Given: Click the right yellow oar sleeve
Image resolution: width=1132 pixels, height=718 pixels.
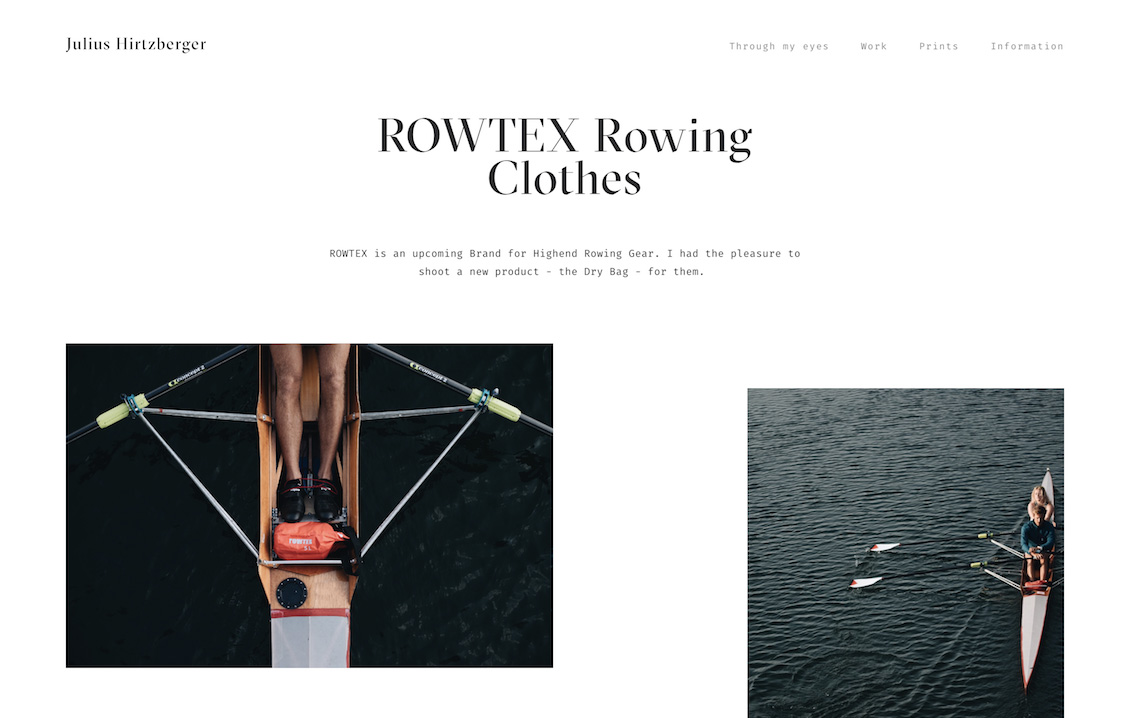Looking at the screenshot, I should point(495,404).
